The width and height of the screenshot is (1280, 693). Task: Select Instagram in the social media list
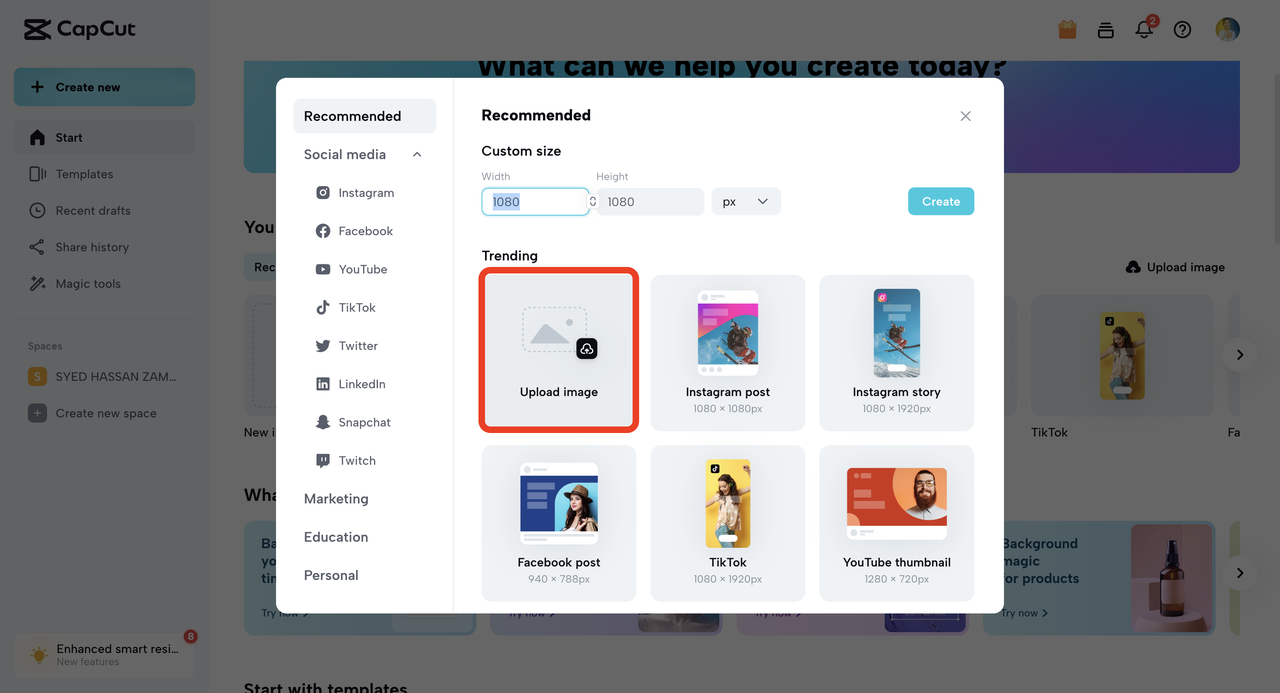pos(365,193)
